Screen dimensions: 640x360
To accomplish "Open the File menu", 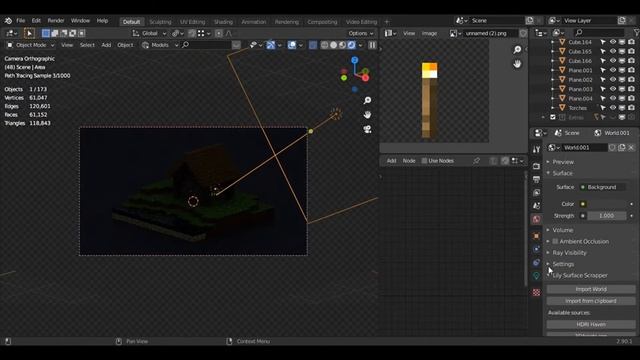I will 20,20.
